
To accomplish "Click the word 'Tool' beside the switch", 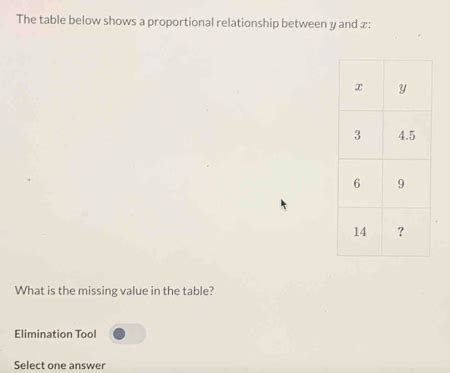I will [86, 334].
